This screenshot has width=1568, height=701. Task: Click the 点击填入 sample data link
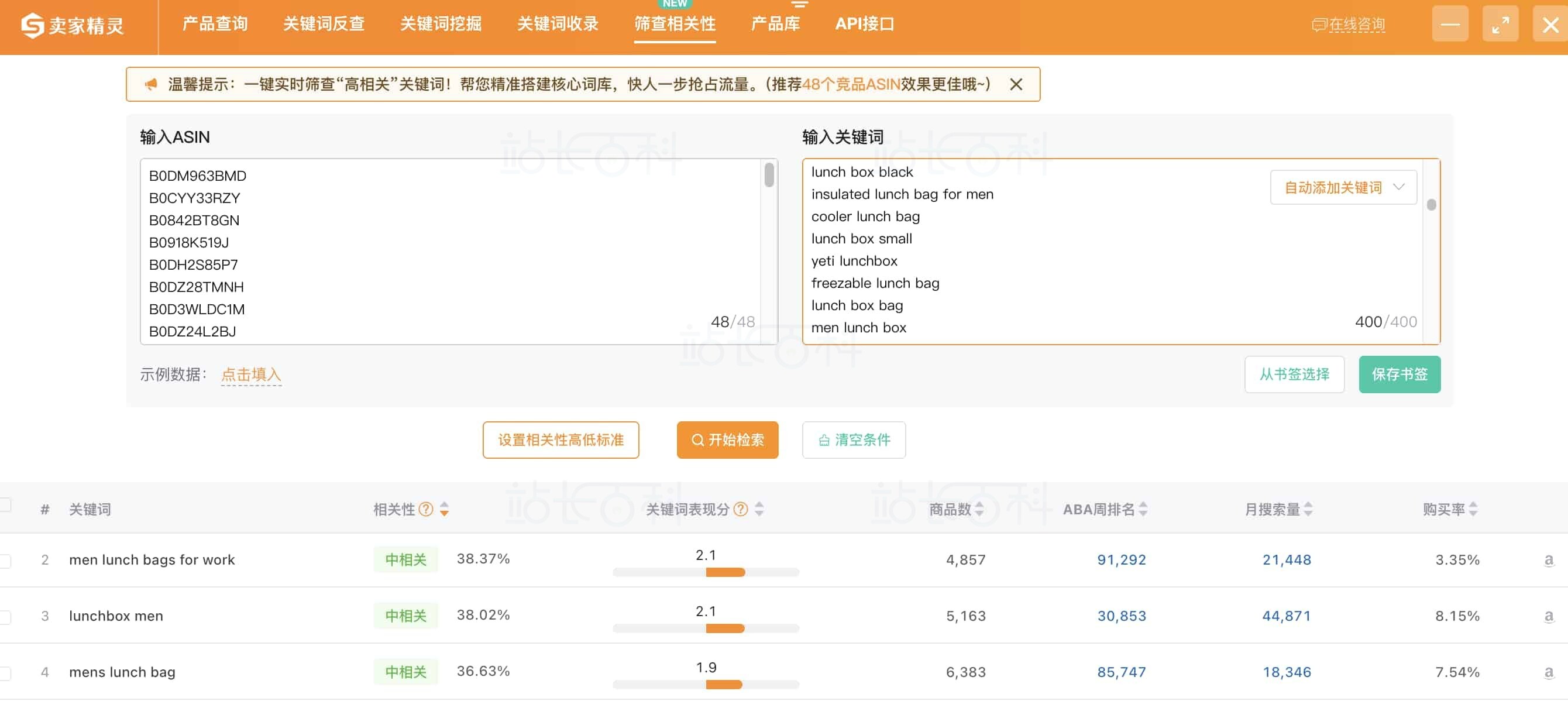tap(251, 375)
